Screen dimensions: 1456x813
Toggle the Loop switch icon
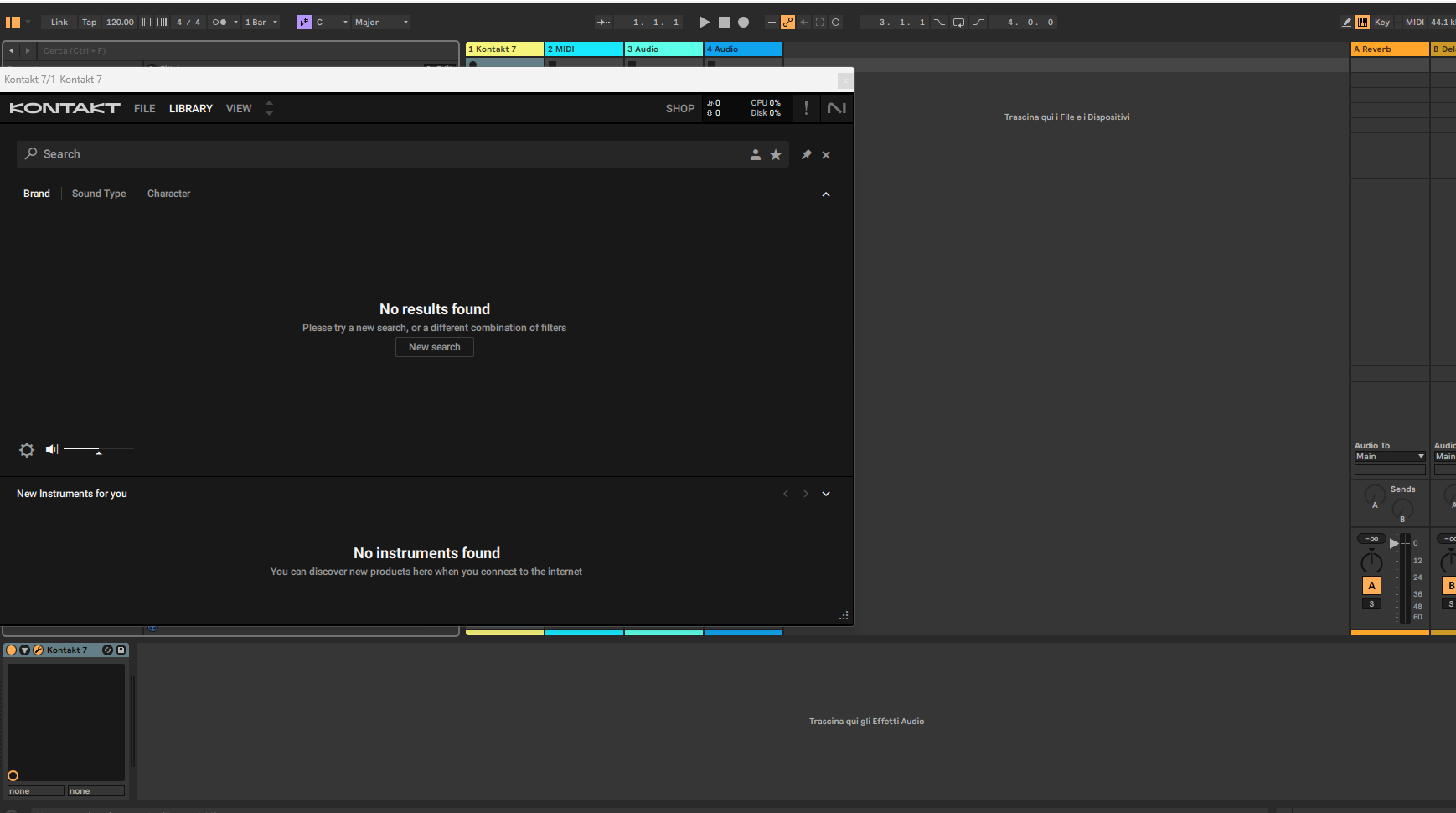[x=958, y=23]
